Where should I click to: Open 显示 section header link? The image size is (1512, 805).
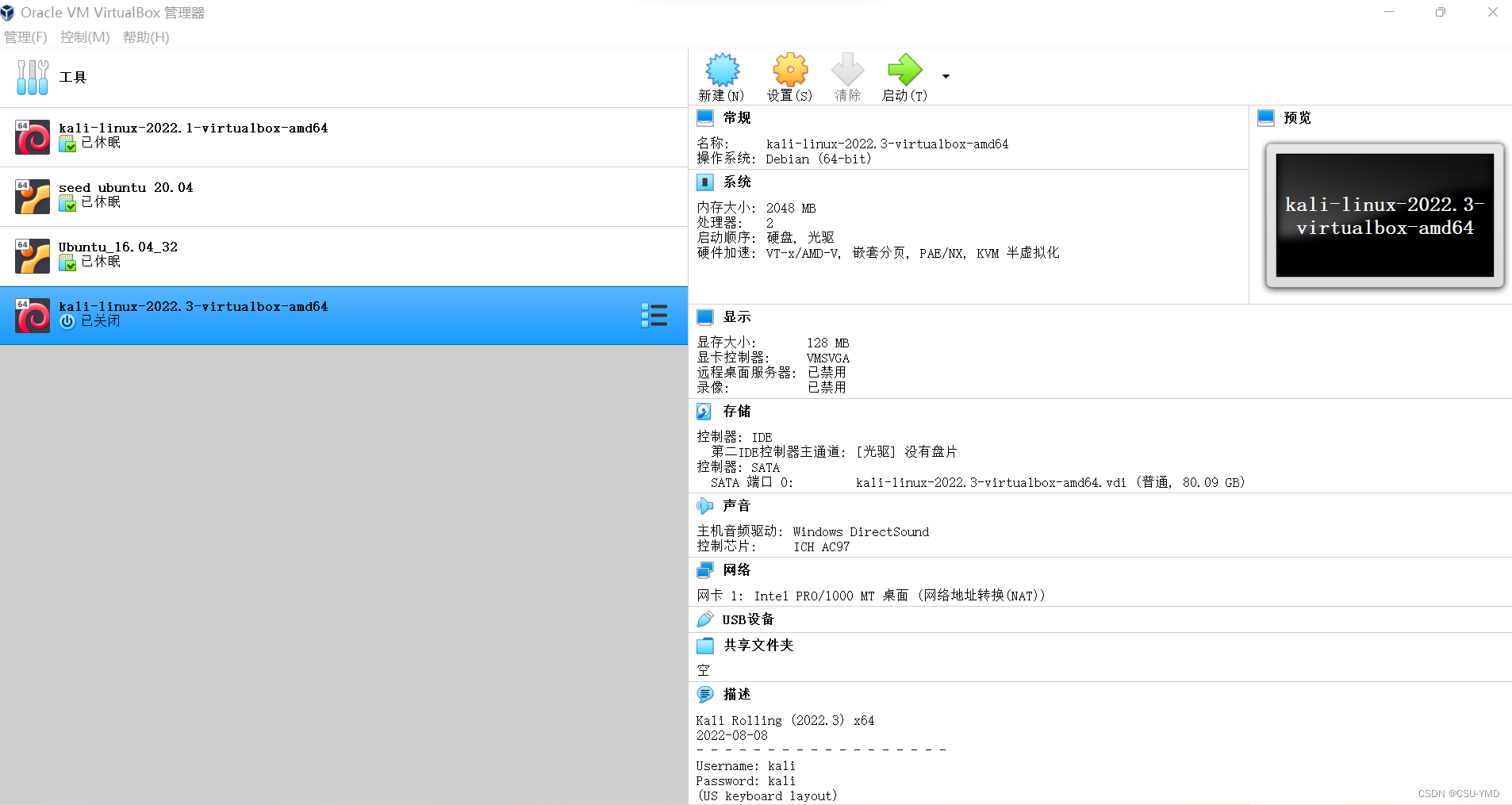click(737, 317)
